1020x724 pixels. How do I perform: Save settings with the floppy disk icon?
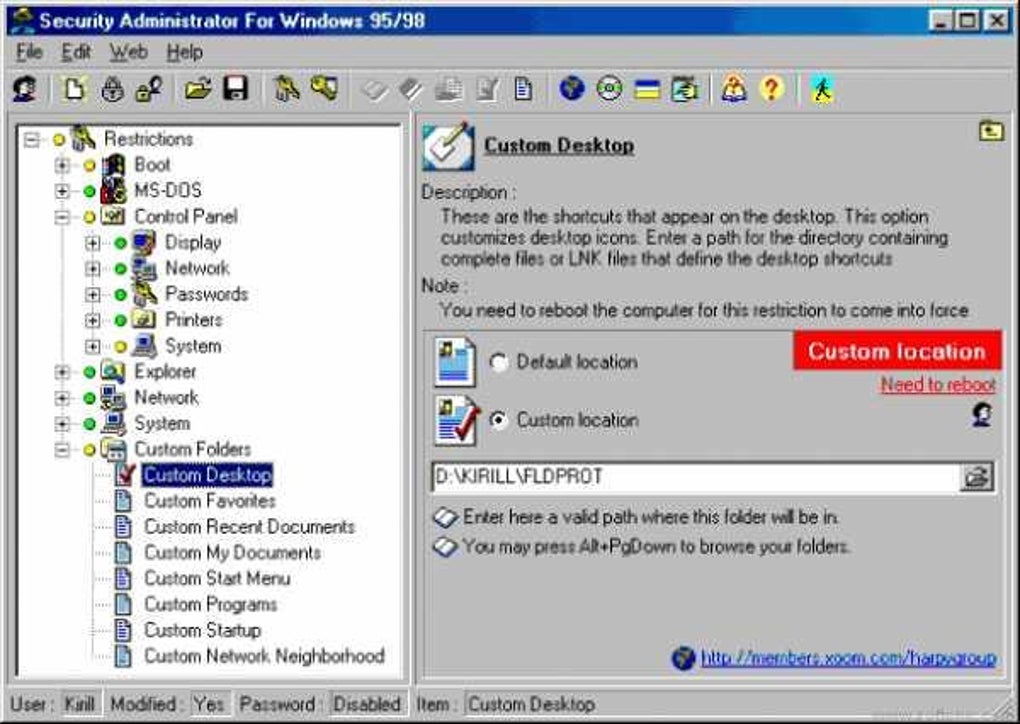coord(235,89)
